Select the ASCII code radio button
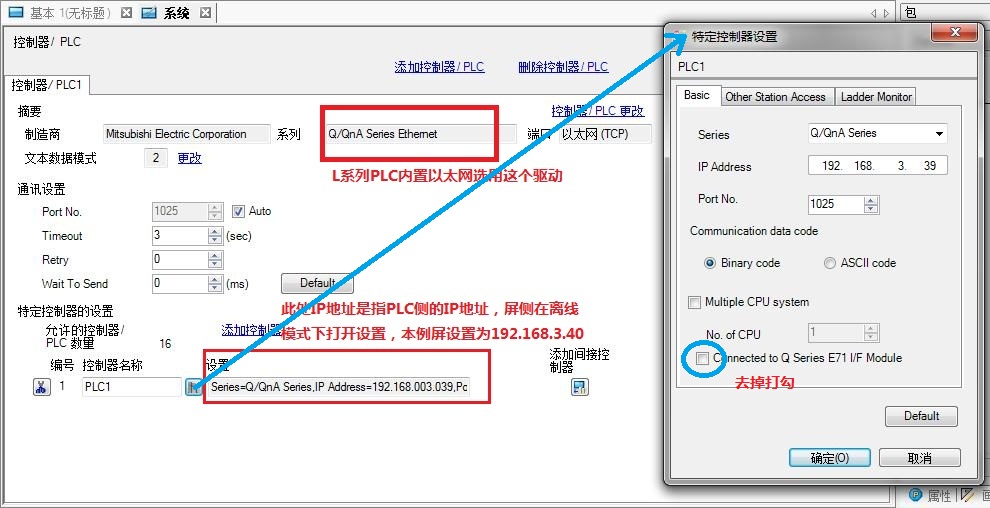990x508 pixels. (x=830, y=263)
